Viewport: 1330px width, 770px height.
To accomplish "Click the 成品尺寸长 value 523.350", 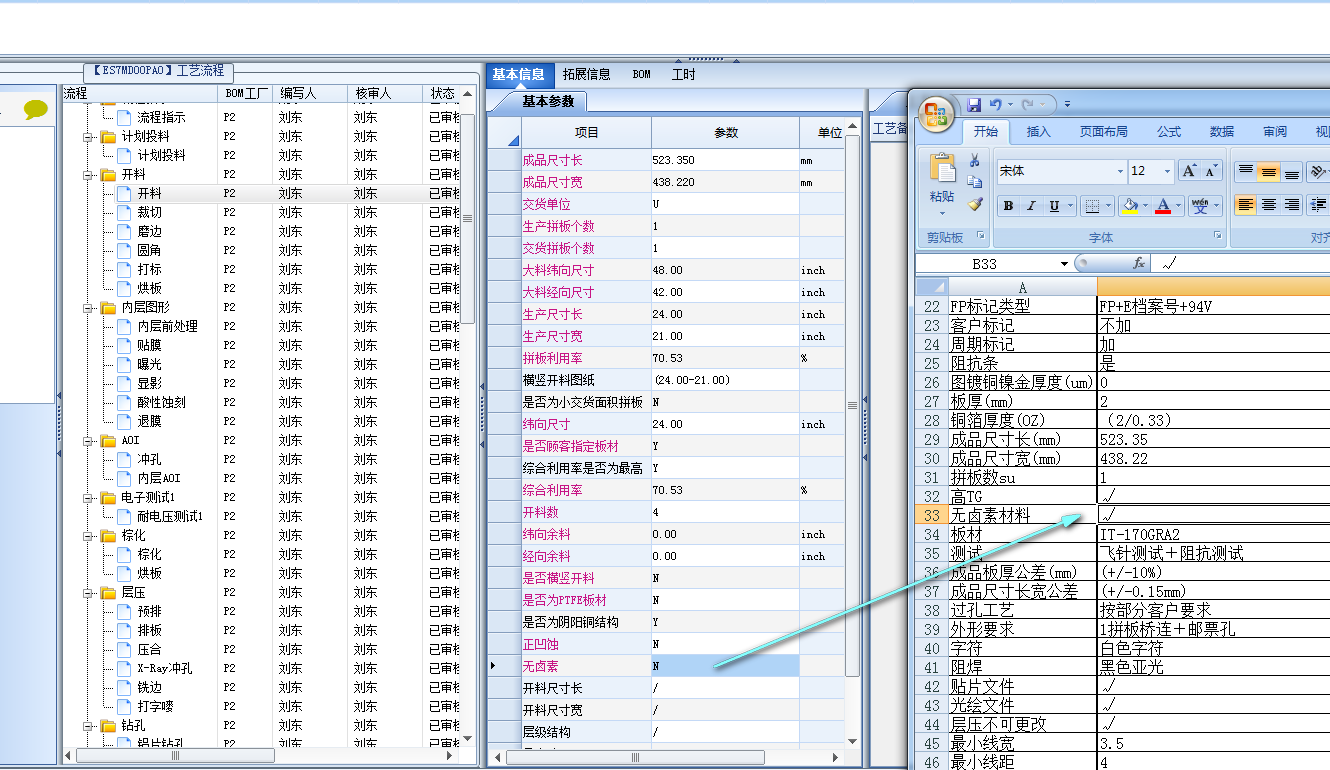I will point(725,160).
